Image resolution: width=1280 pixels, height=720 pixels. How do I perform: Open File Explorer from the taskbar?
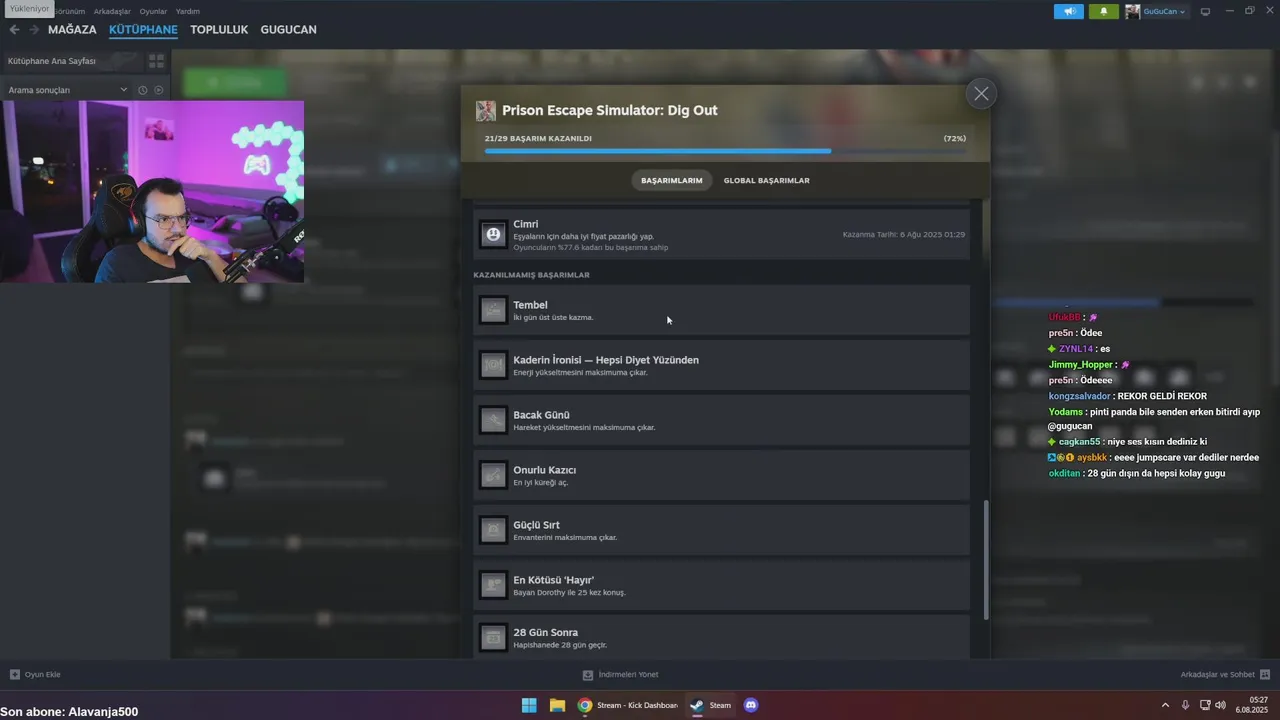[x=557, y=705]
